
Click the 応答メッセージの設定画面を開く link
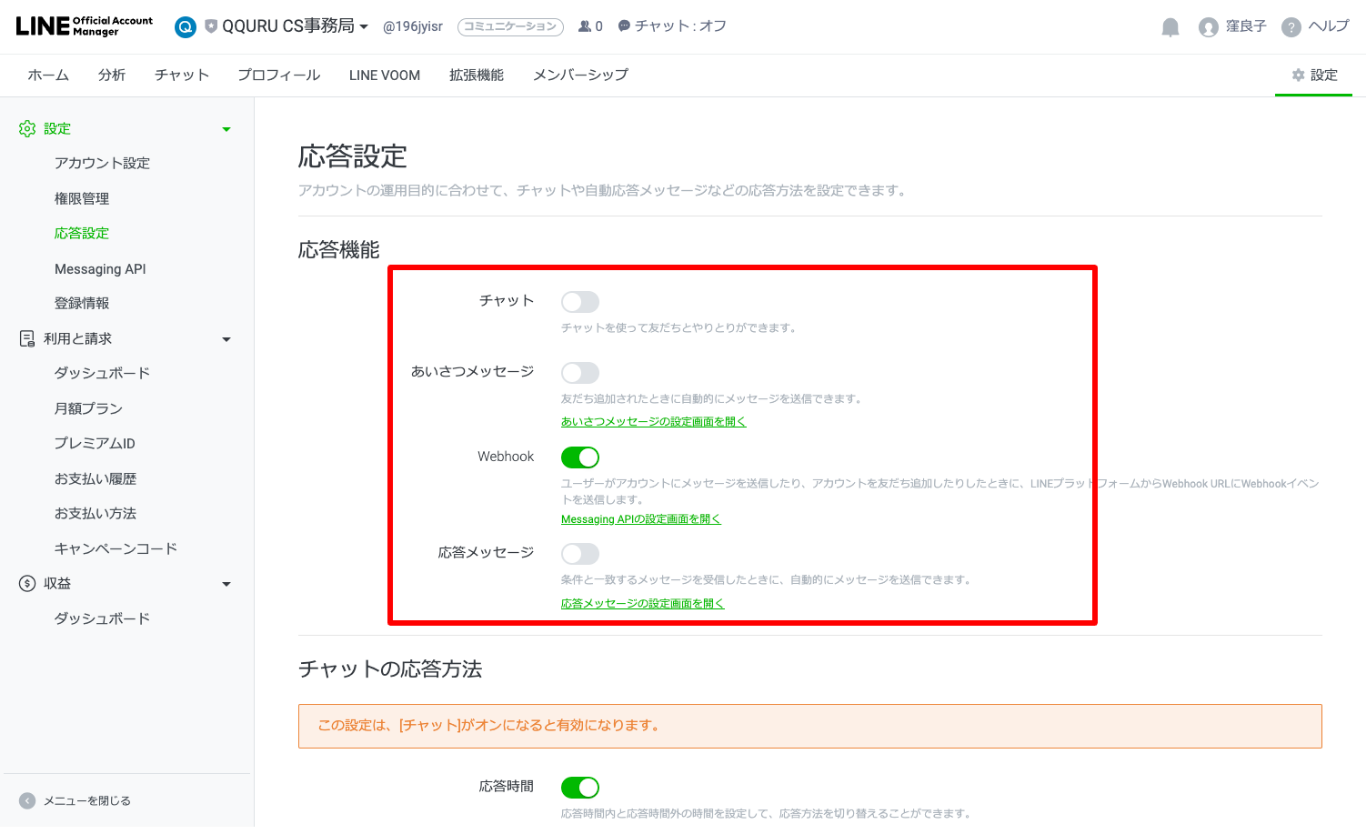(x=642, y=603)
